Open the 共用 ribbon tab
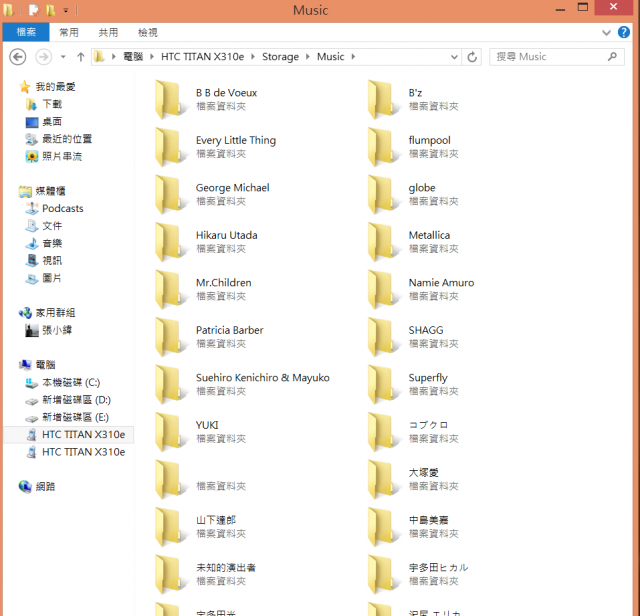Viewport: 640px width, 616px height. 108,32
